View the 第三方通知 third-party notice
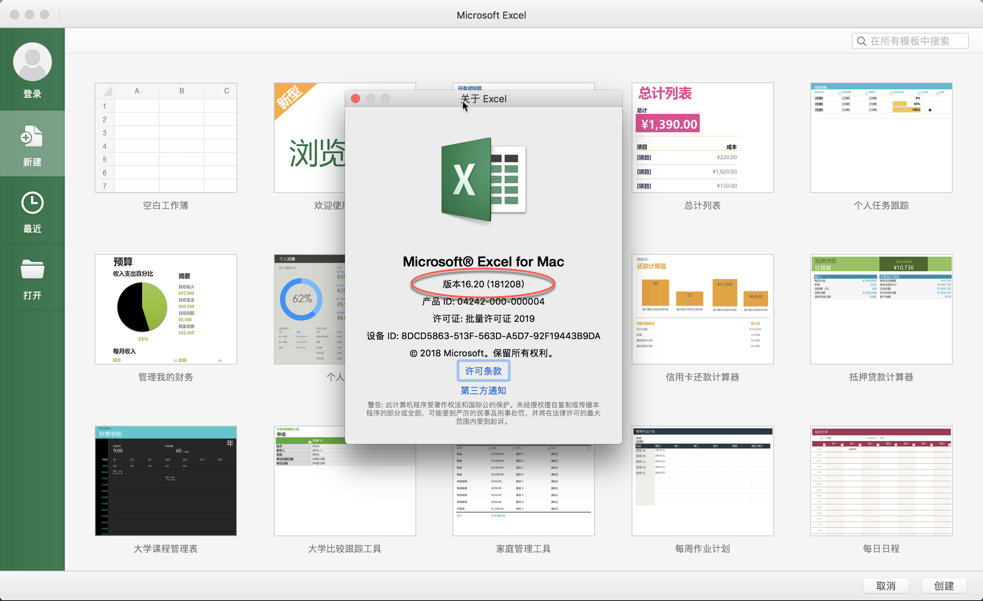This screenshot has height=601, width=983. [x=483, y=390]
